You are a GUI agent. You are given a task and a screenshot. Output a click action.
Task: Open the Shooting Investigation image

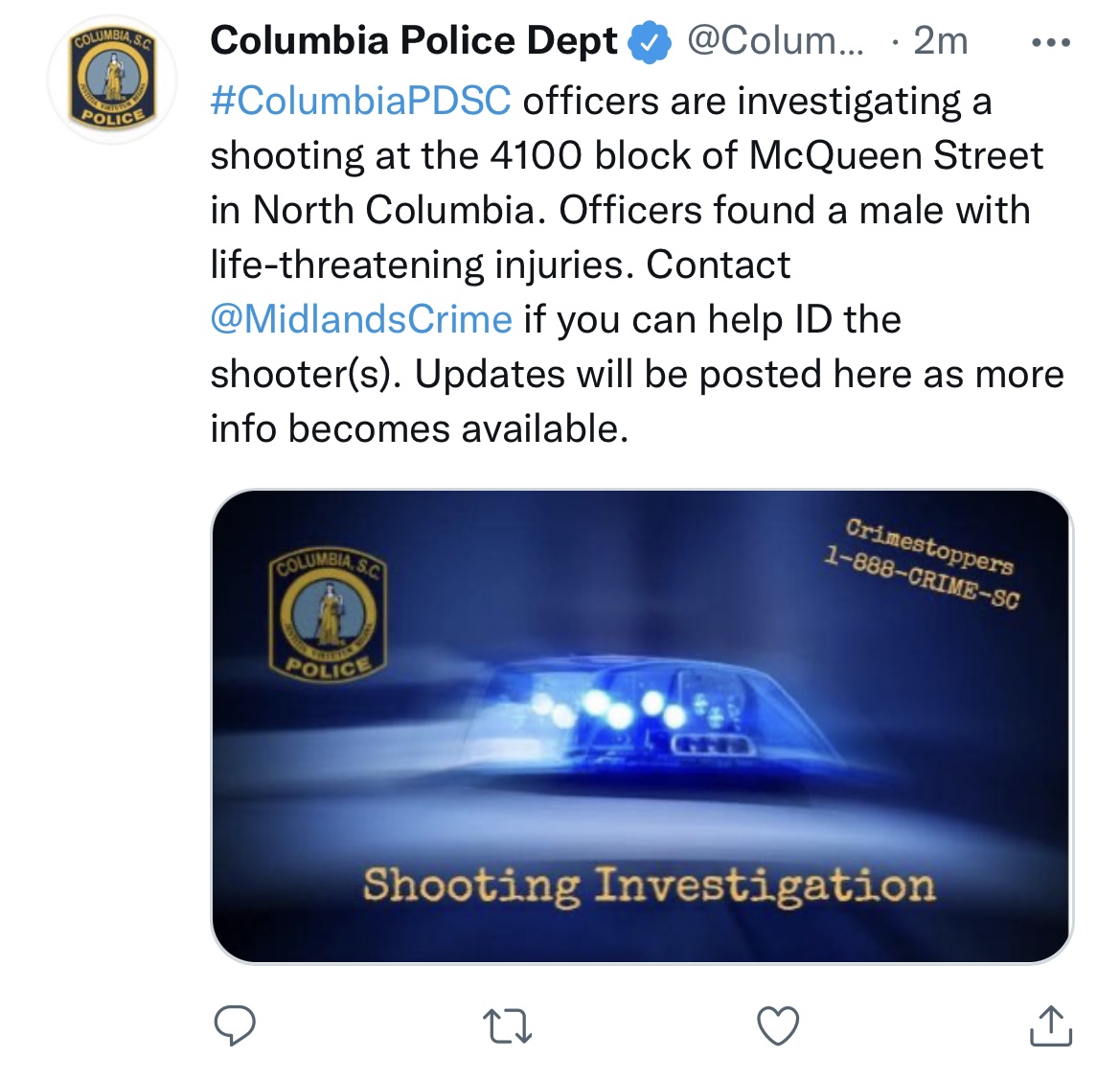pos(641,726)
